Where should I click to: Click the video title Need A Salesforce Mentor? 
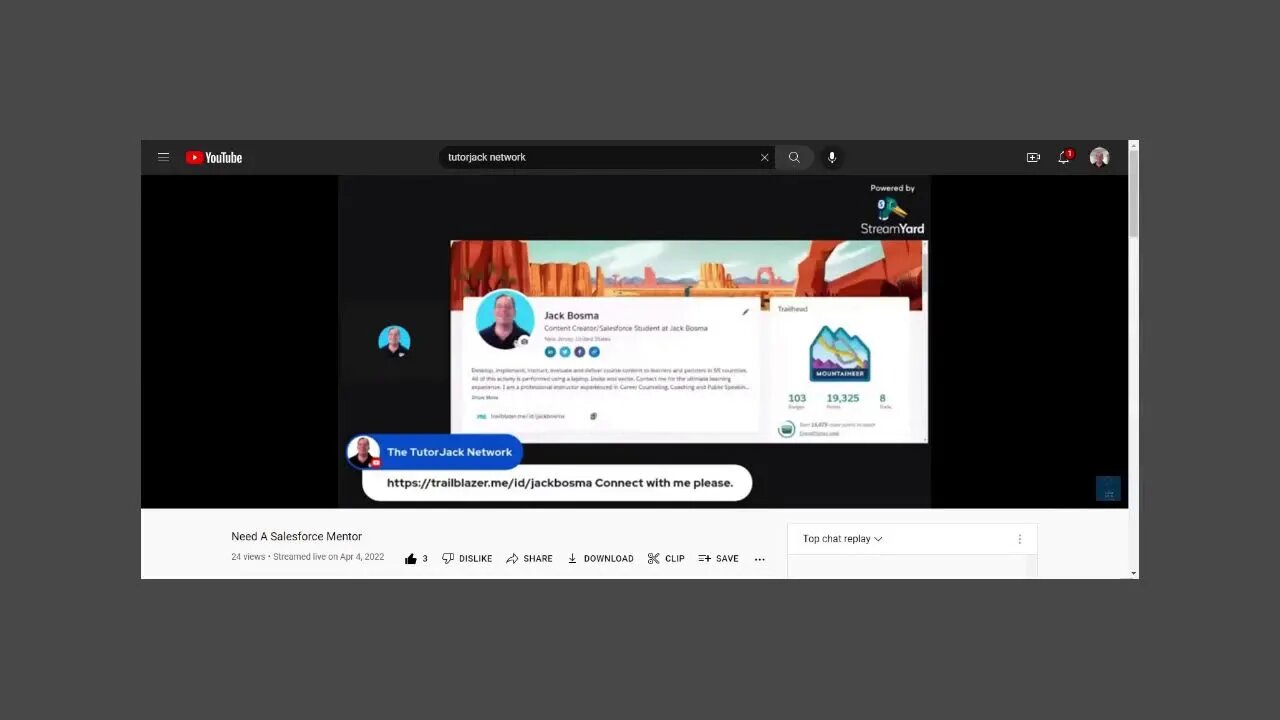tap(297, 536)
